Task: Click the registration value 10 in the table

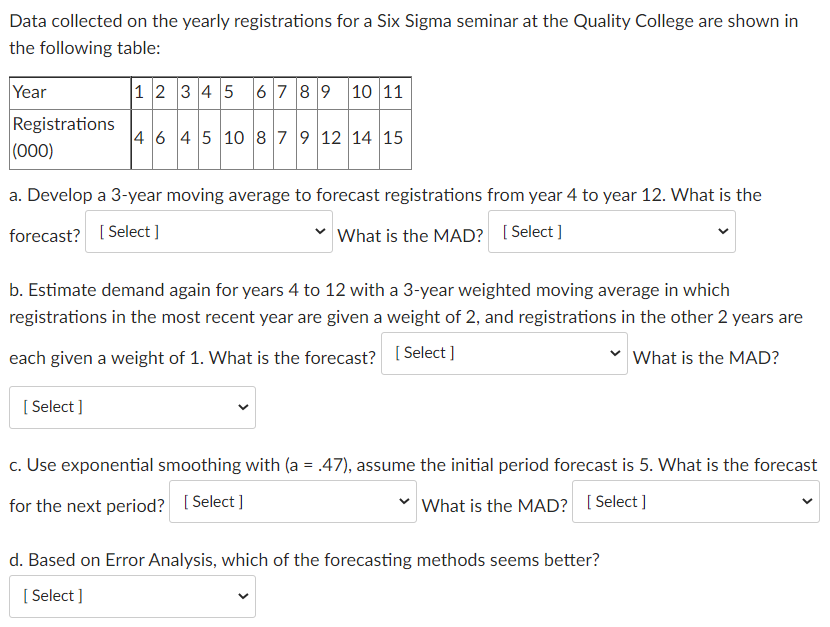Action: pyautogui.click(x=235, y=139)
